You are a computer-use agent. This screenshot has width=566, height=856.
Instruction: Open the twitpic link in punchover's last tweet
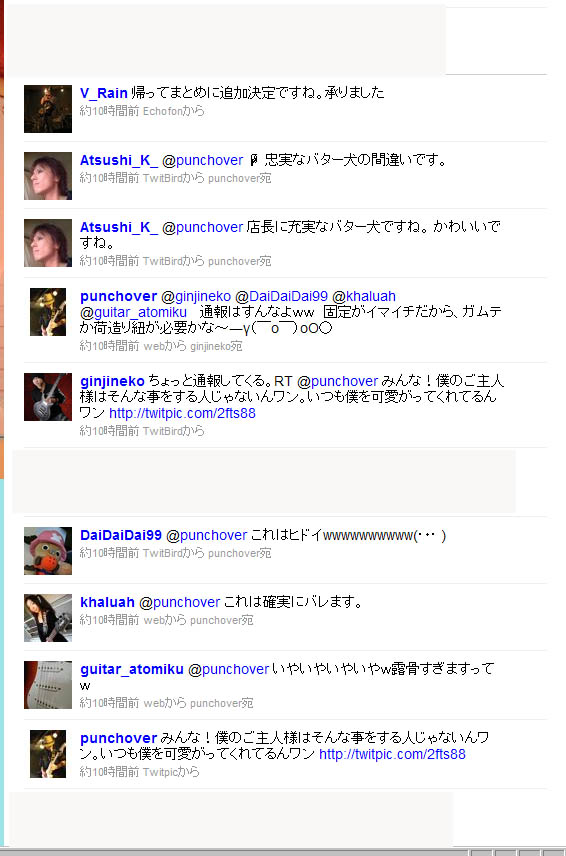[x=392, y=754]
